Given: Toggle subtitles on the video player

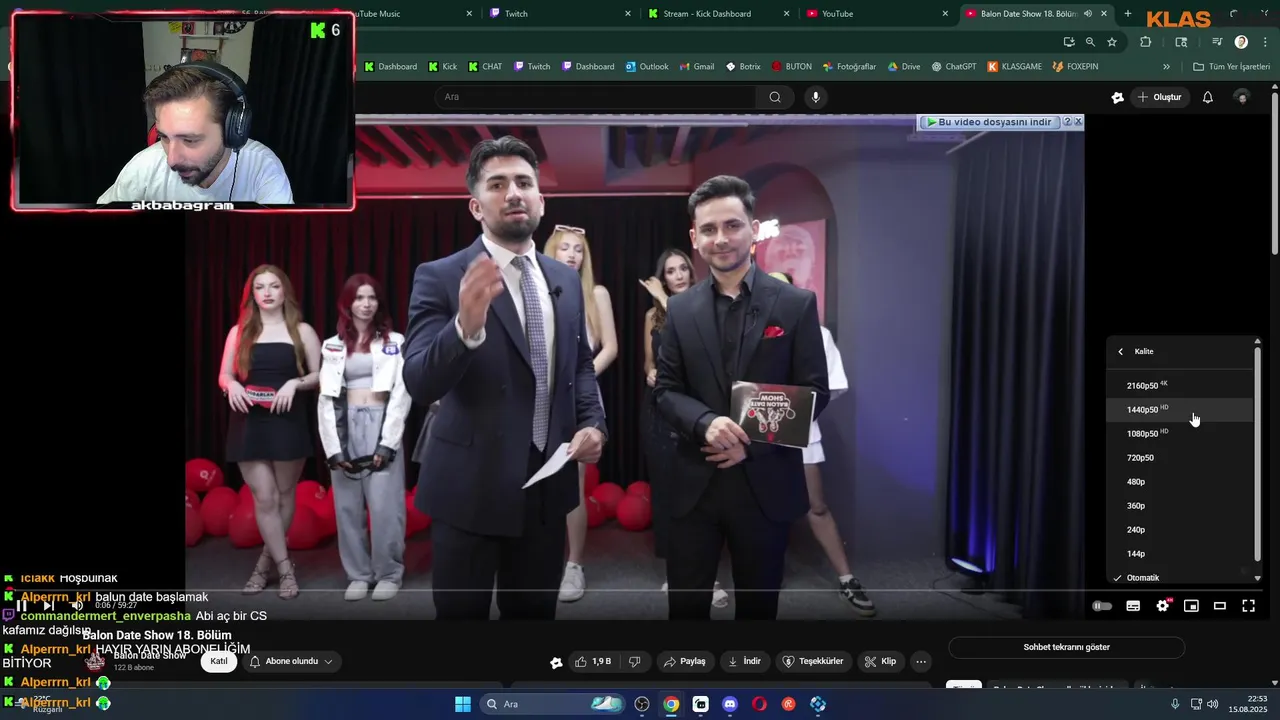Looking at the screenshot, I should point(1133,605).
